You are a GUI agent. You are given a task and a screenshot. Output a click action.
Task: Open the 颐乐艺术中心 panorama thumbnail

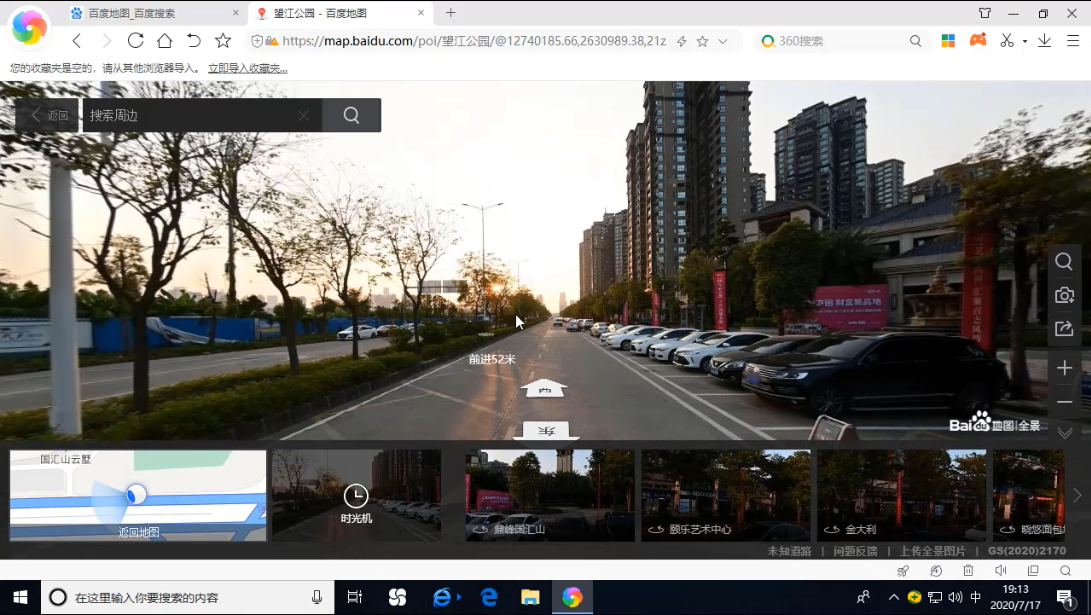tap(725, 495)
